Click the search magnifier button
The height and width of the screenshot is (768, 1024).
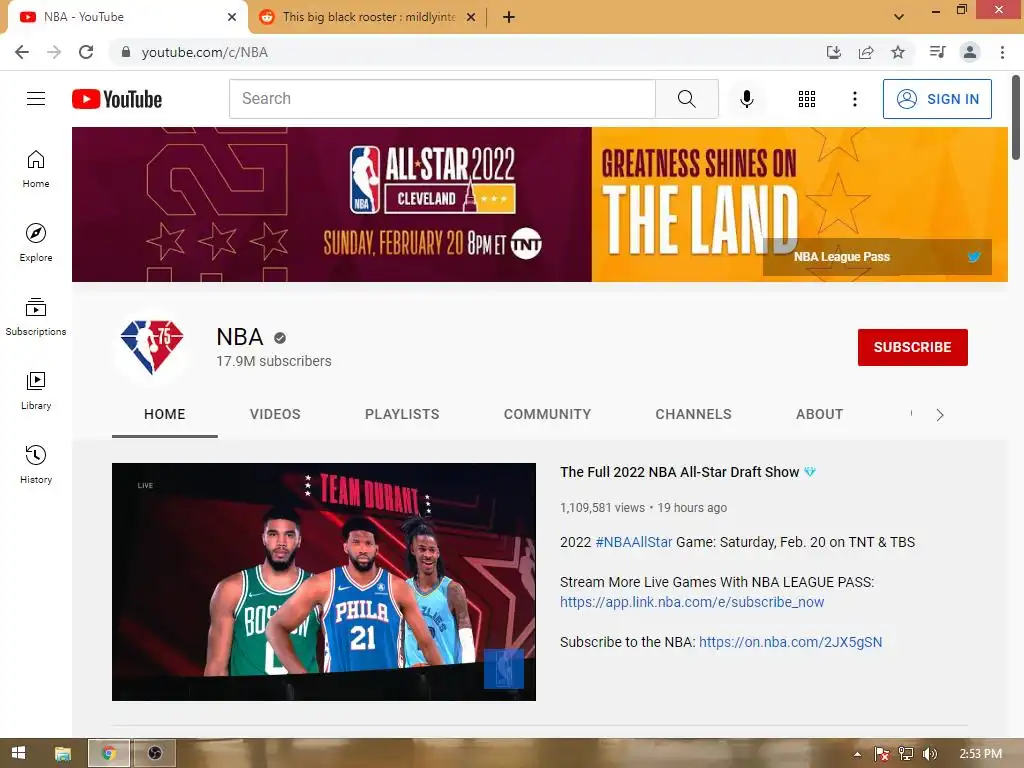pyautogui.click(x=686, y=99)
